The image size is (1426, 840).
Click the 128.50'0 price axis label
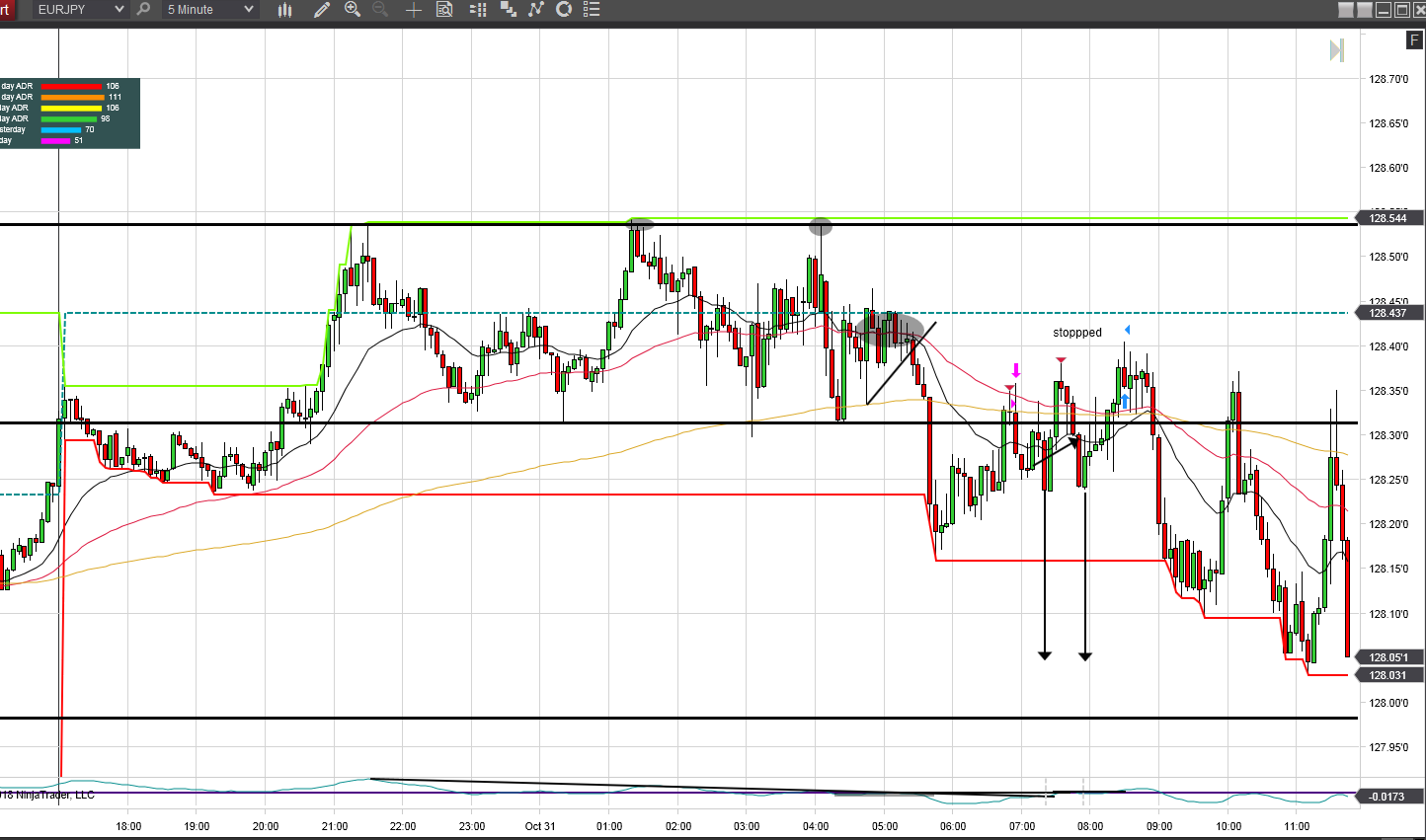1388,257
